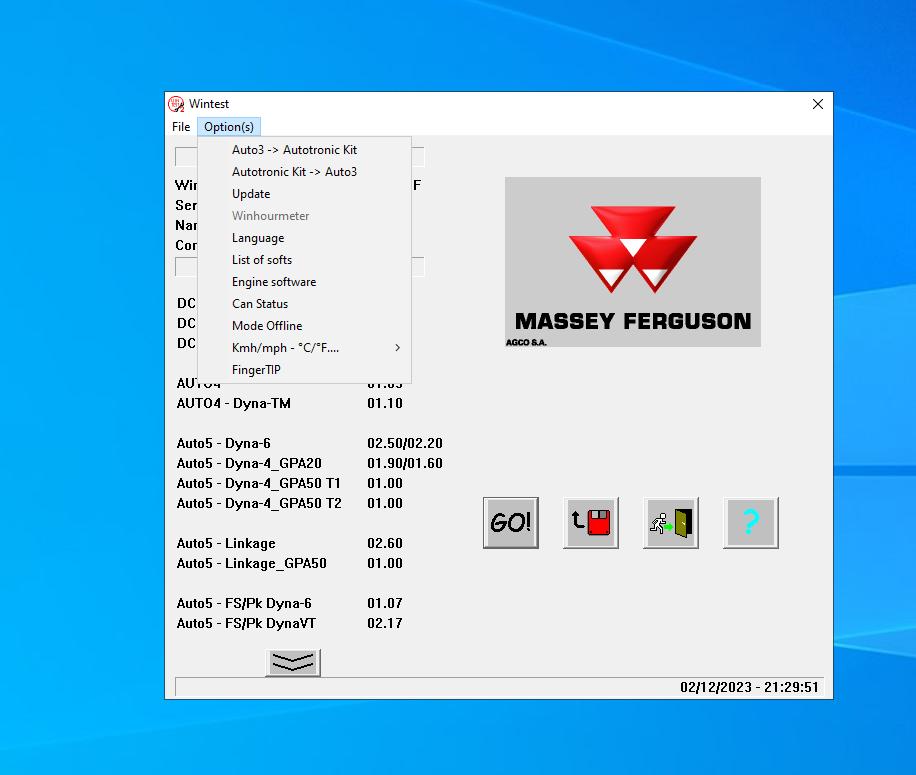Click the double chevron down arrow button
916x775 pixels.
tap(293, 663)
